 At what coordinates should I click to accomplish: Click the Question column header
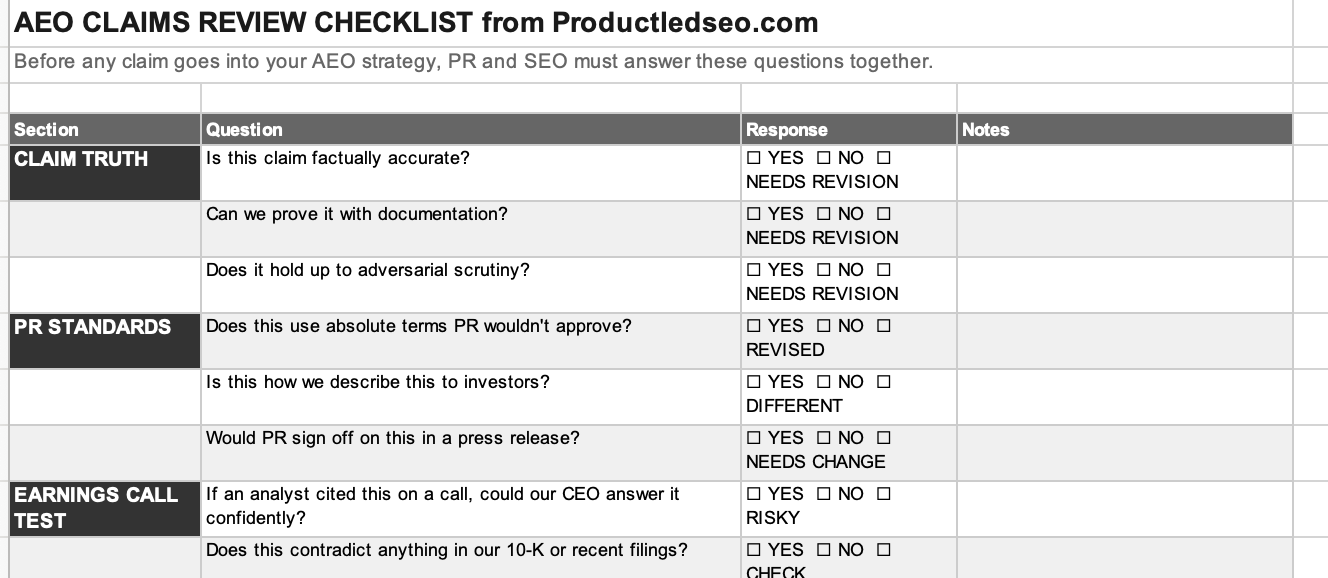tap(471, 129)
